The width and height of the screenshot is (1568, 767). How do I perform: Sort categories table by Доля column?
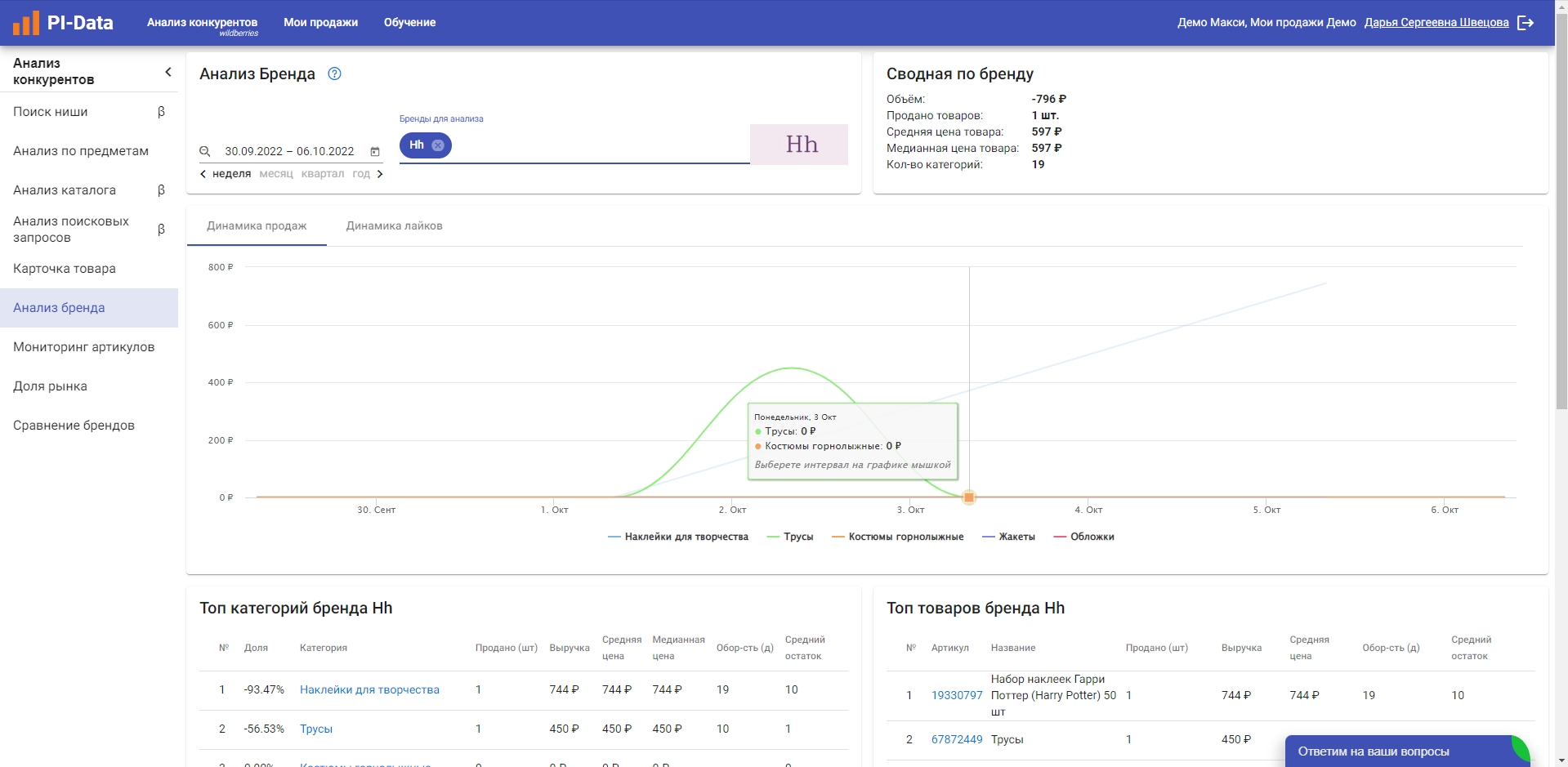[256, 648]
